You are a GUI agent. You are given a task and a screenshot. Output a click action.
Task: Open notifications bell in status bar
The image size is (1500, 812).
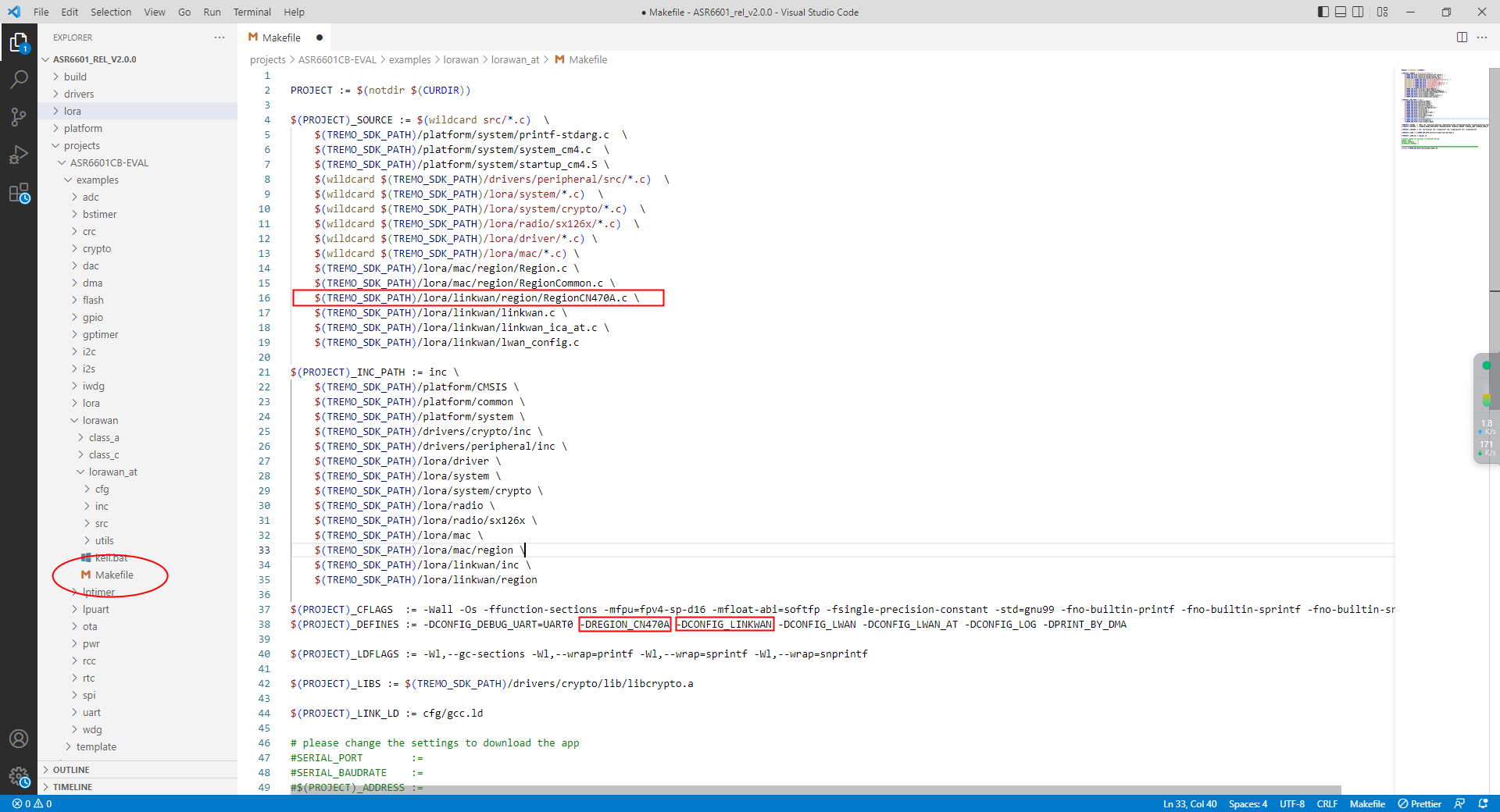pos(1483,803)
